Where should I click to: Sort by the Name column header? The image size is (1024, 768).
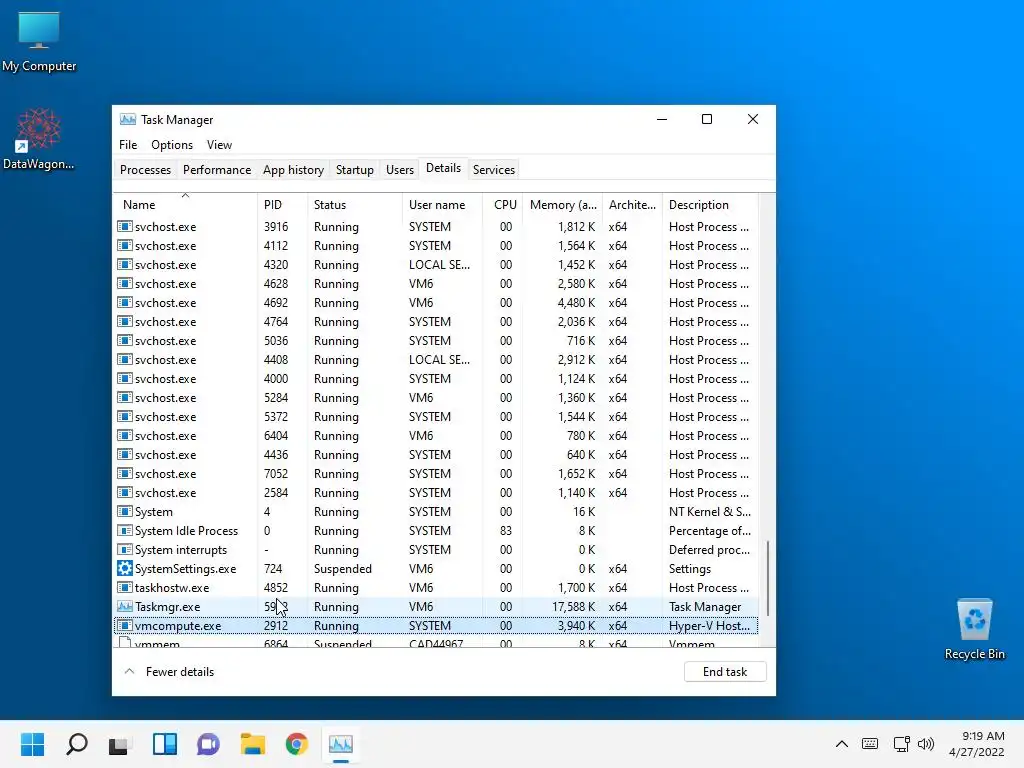pyautogui.click(x=185, y=204)
